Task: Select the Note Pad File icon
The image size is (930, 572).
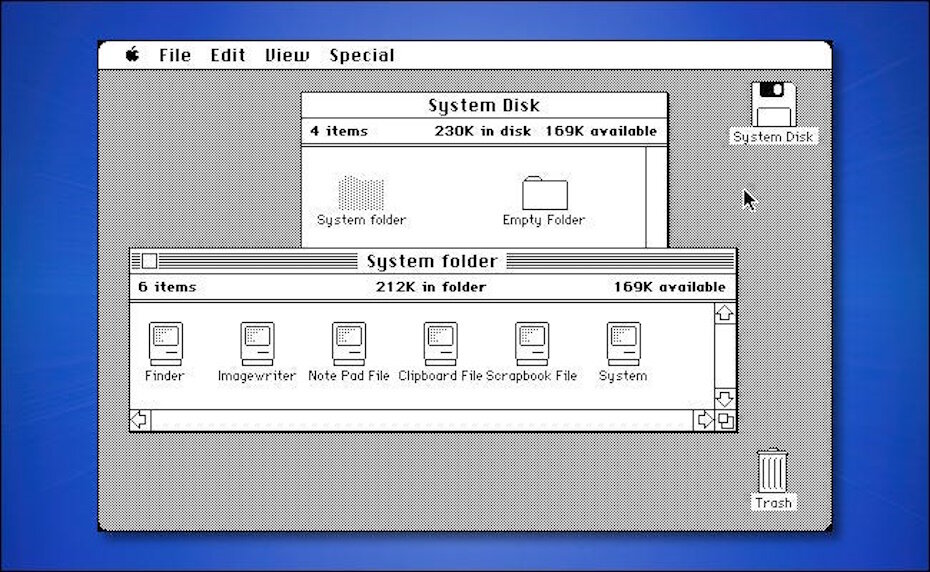Action: (349, 344)
